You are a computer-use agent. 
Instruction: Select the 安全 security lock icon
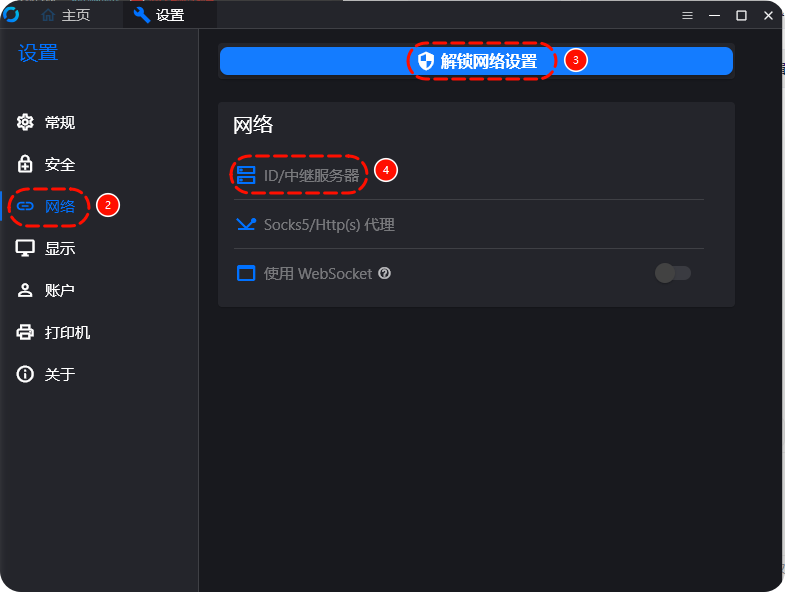click(x=25, y=164)
